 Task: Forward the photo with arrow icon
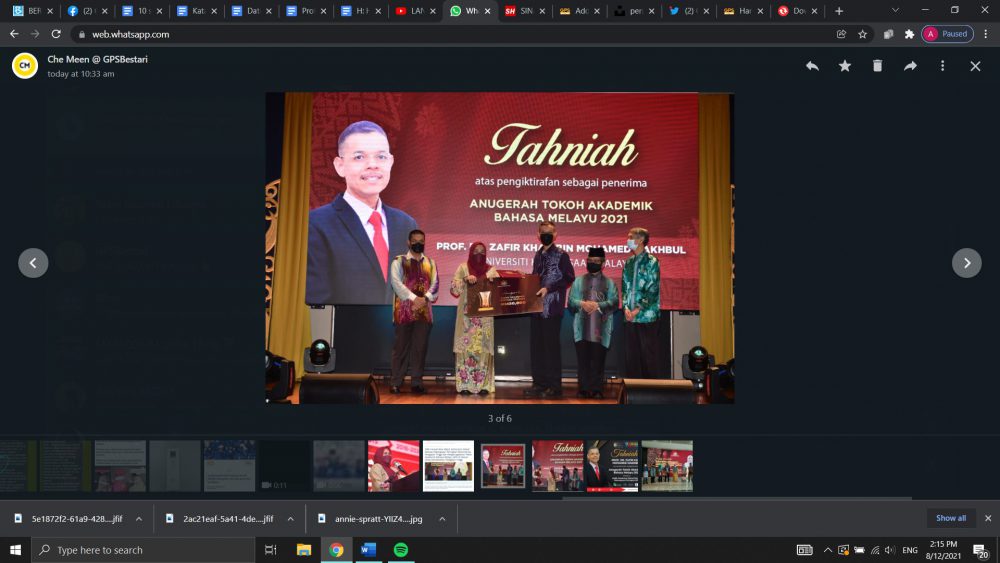click(910, 66)
